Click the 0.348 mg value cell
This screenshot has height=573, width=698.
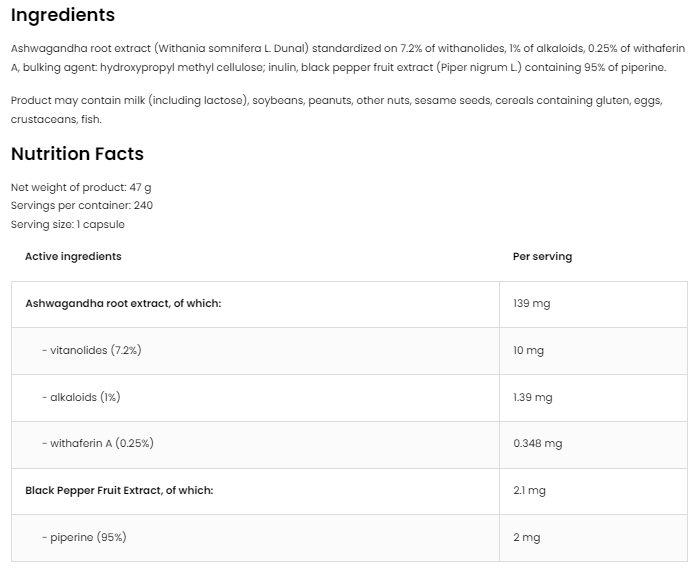click(x=537, y=443)
